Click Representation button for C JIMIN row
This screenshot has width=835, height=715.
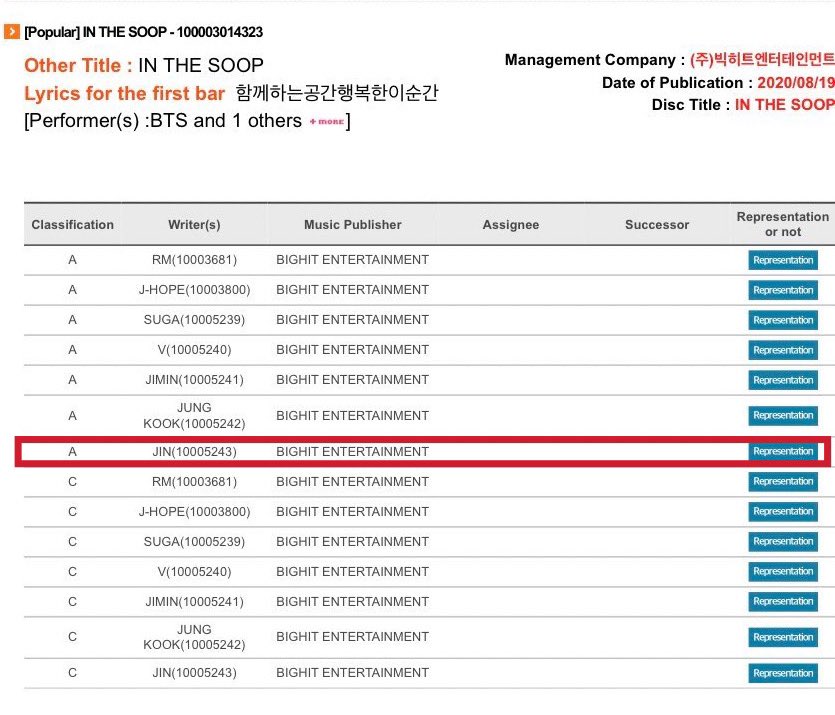[783, 602]
